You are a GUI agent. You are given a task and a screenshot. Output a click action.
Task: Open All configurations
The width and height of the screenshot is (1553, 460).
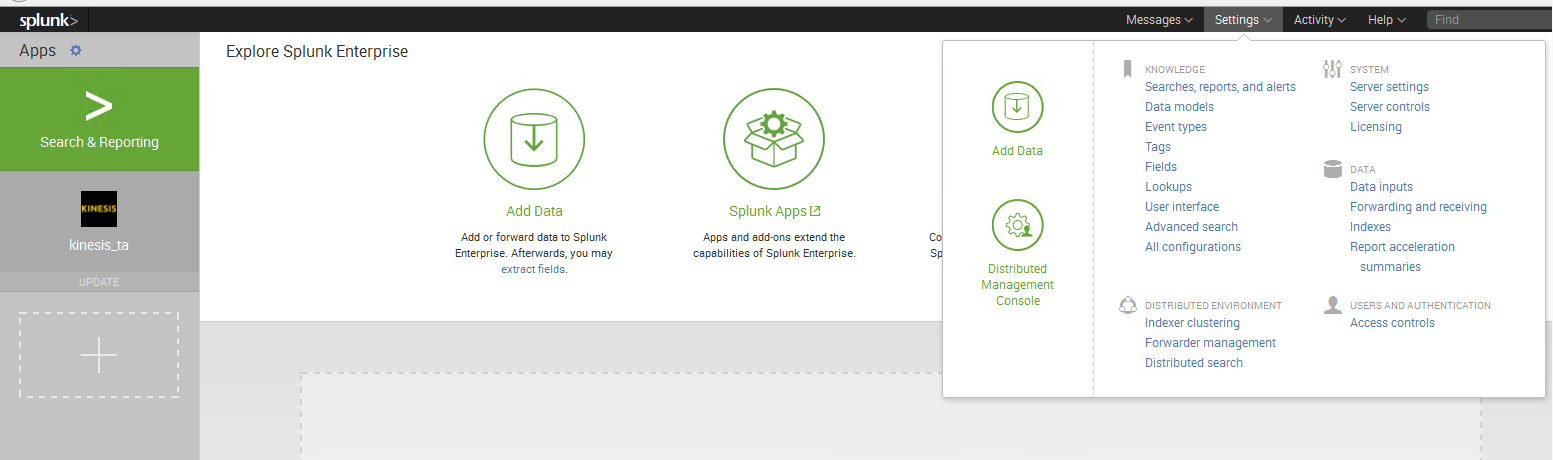pos(1193,247)
